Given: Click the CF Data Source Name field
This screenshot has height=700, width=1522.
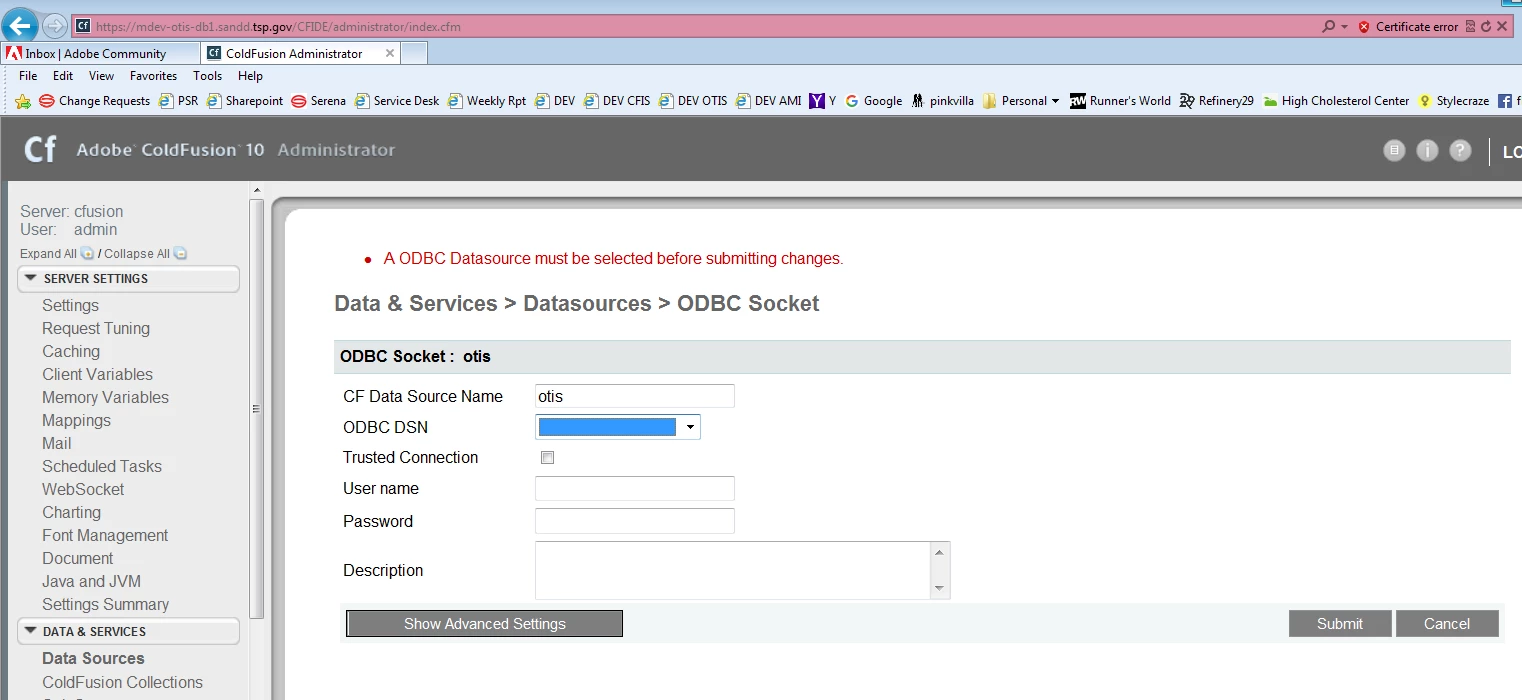Looking at the screenshot, I should [635, 396].
